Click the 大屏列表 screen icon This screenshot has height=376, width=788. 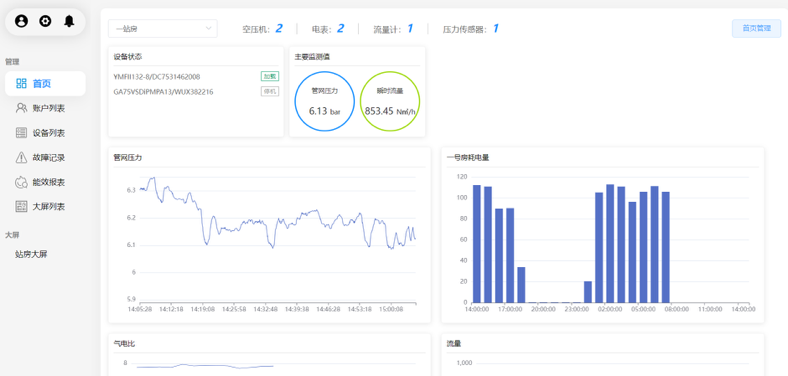pos(21,207)
